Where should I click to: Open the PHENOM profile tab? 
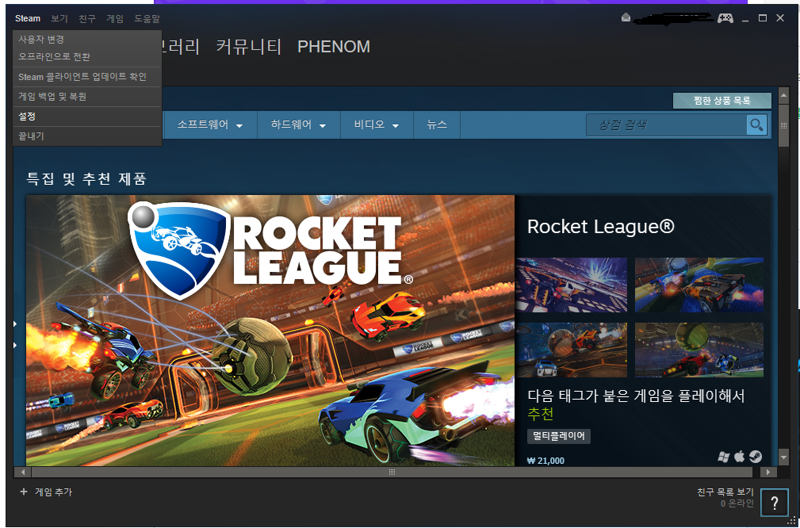point(334,47)
